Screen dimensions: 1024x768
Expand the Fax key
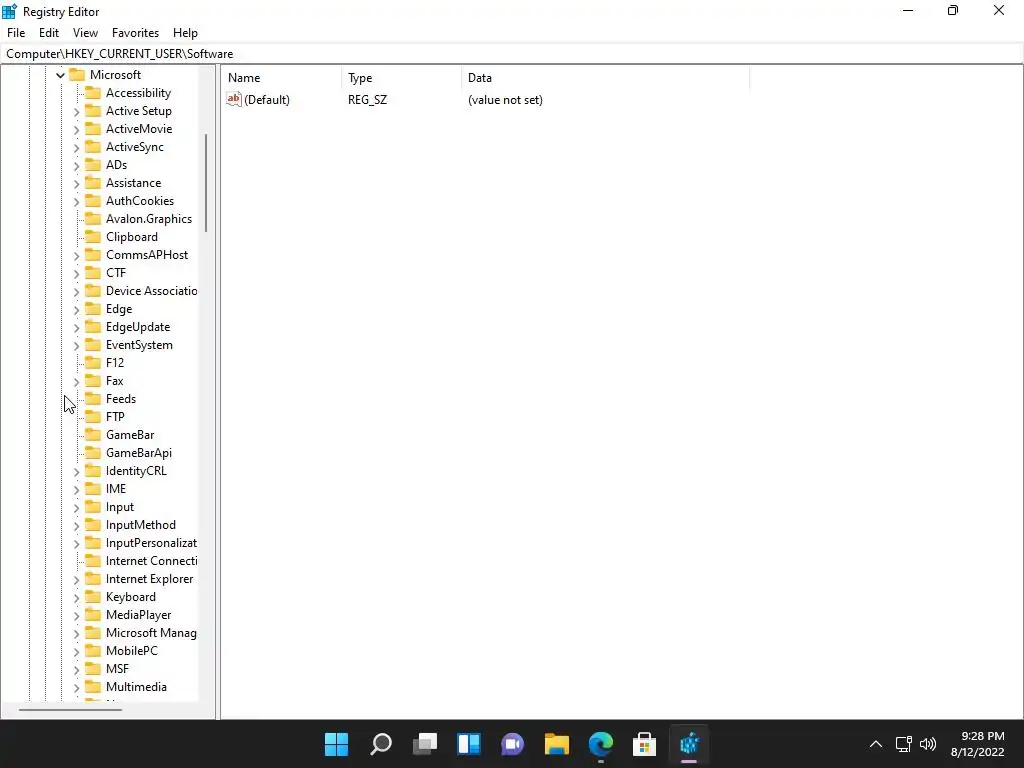(76, 381)
